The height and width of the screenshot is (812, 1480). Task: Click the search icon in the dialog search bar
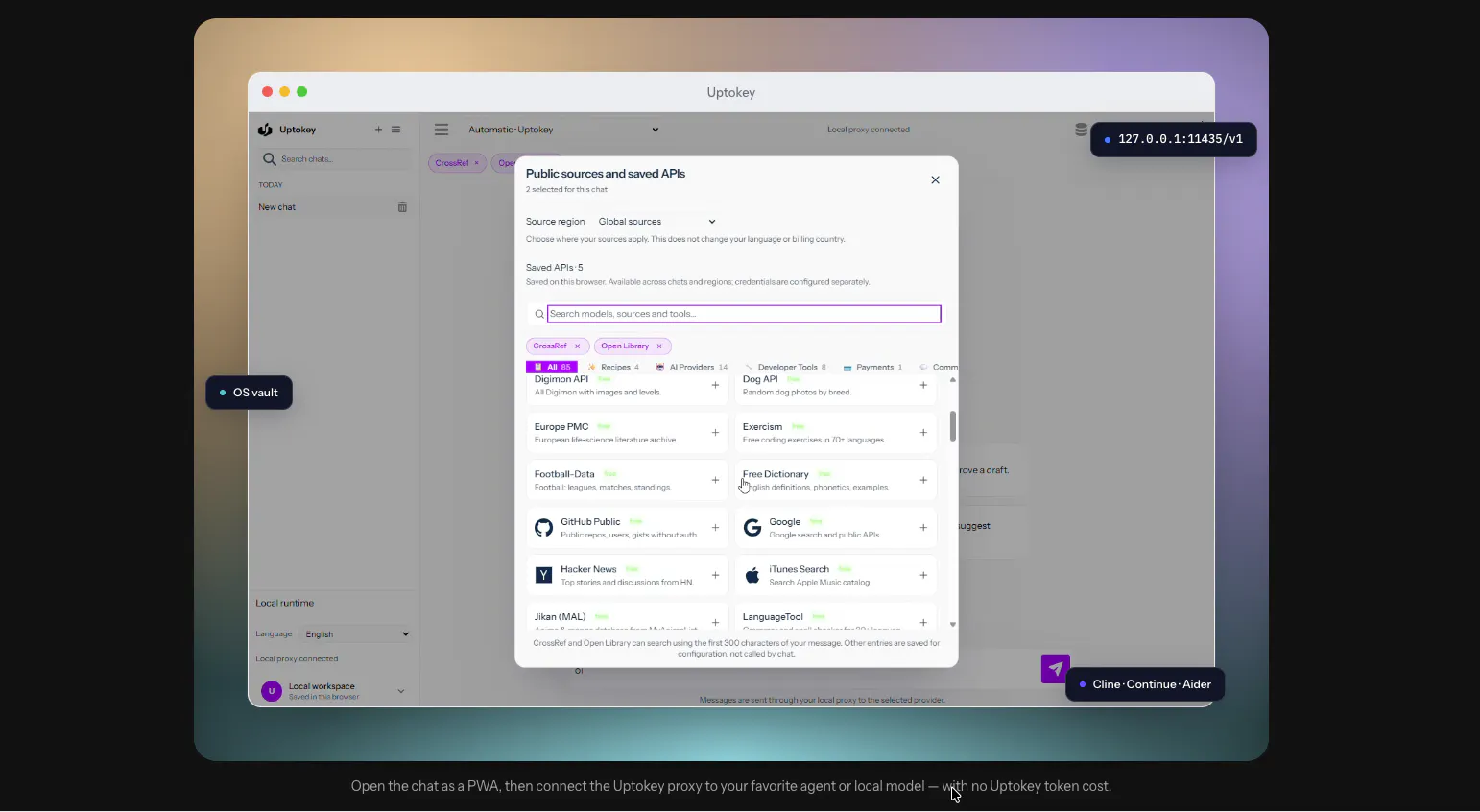tap(539, 314)
